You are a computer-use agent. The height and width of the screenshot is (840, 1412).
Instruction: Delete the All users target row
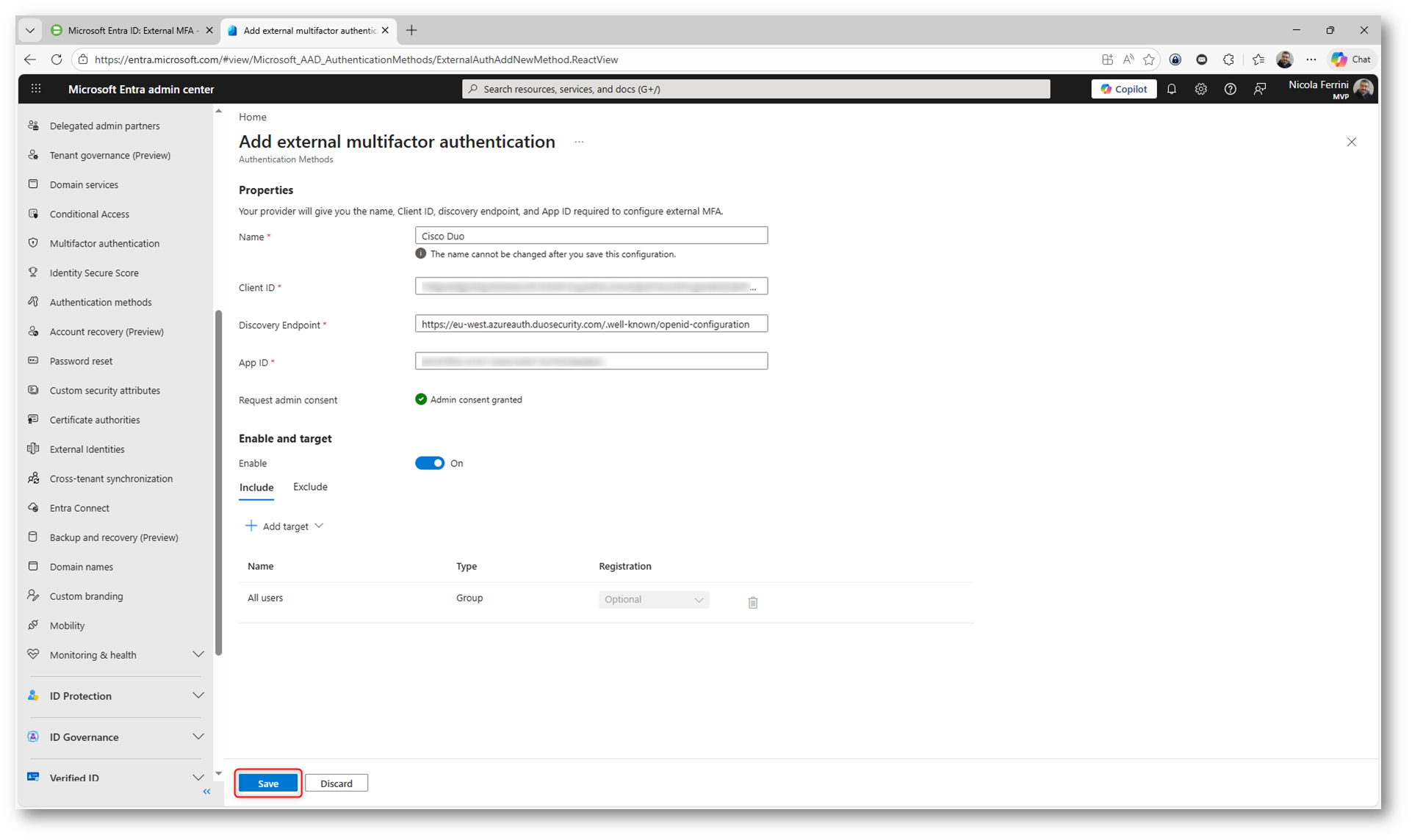tap(752, 602)
